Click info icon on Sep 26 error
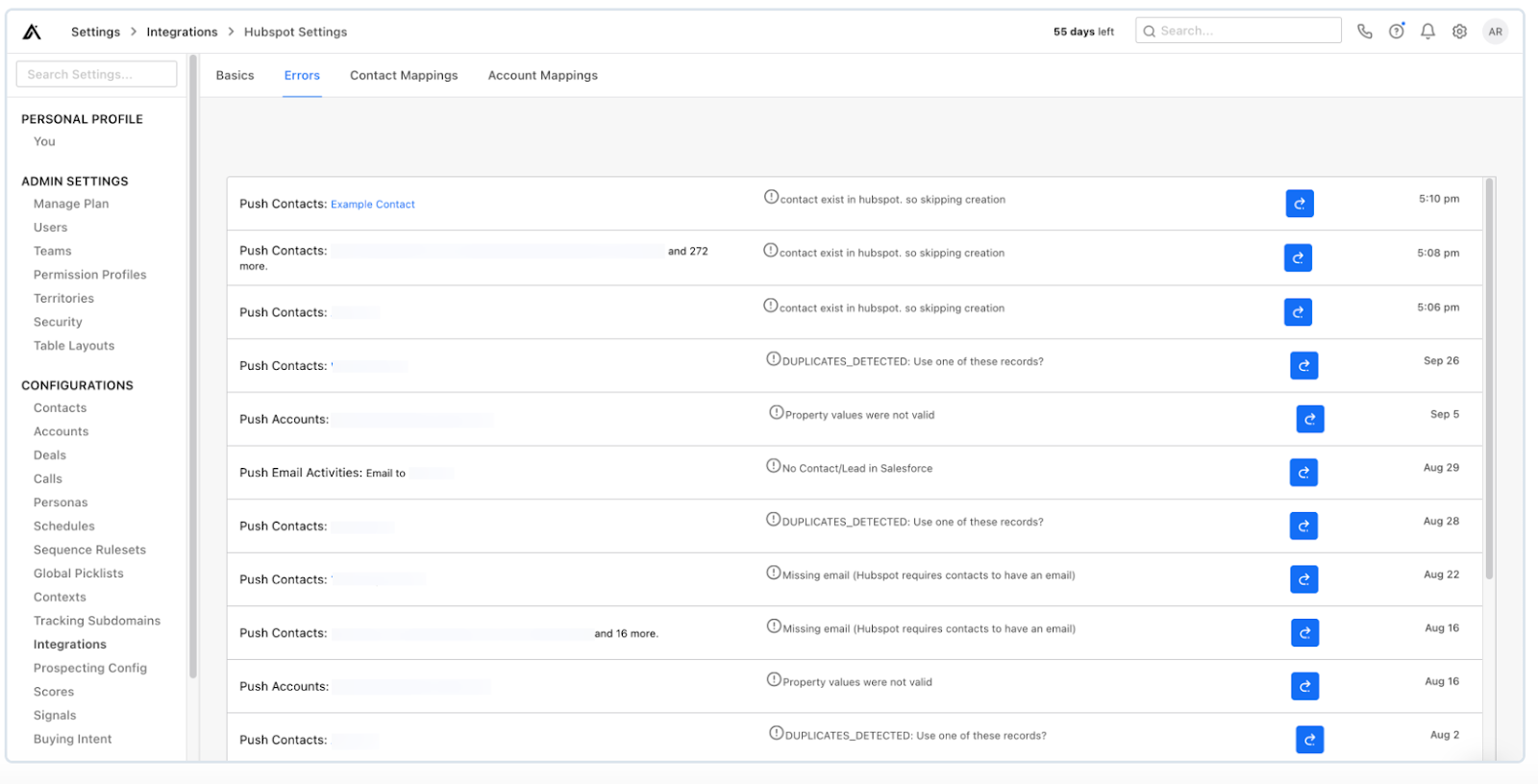Image resolution: width=1538 pixels, height=784 pixels. click(774, 359)
